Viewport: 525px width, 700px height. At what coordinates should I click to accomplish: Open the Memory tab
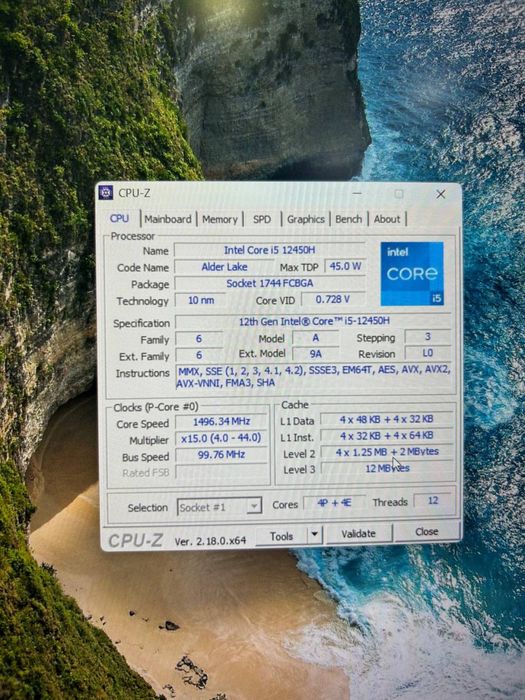point(220,219)
